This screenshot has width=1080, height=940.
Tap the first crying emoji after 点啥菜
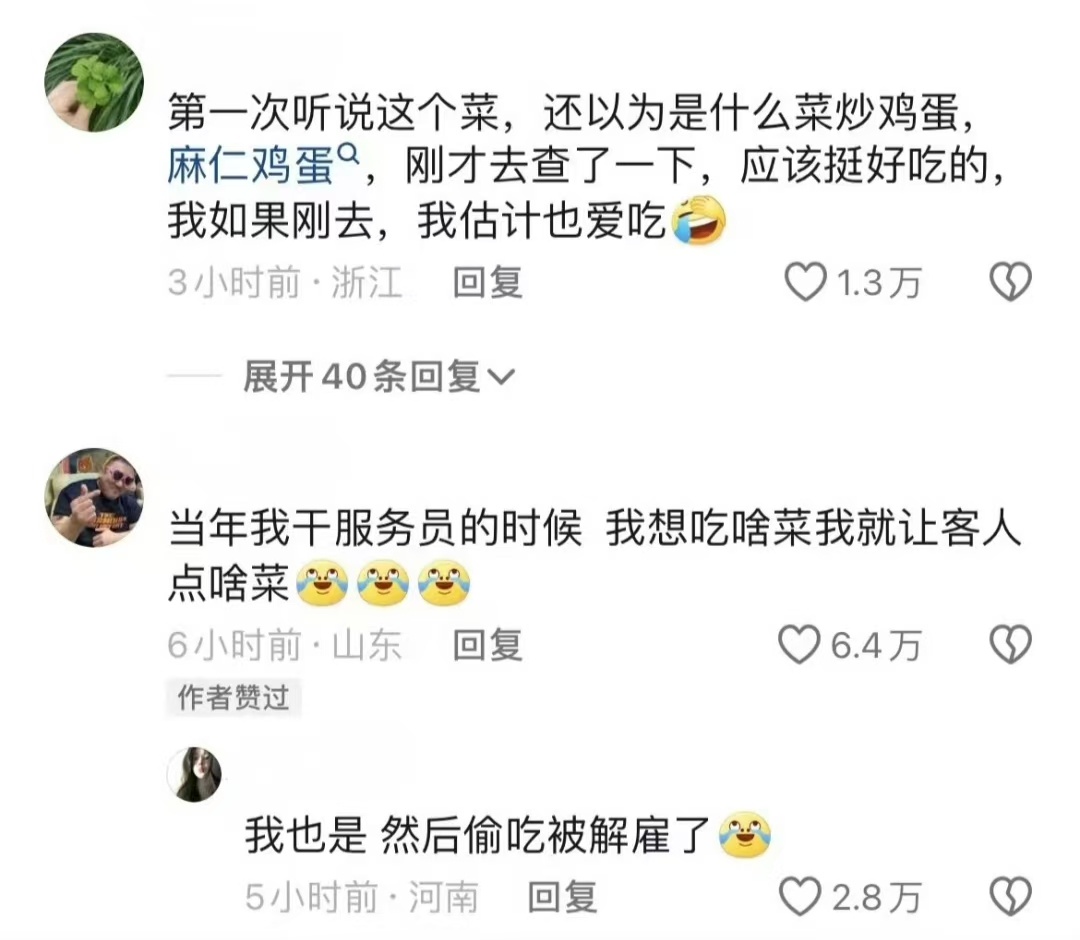[x=322, y=584]
